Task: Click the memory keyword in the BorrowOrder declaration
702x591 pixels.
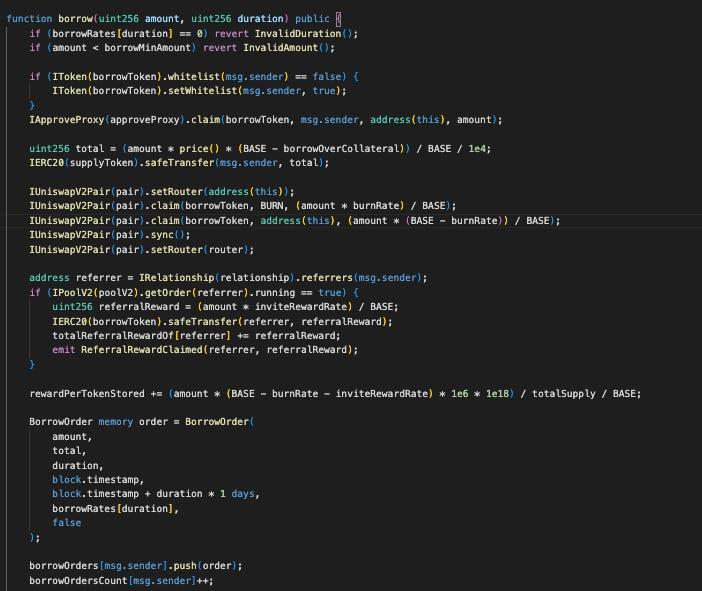Action: 116,422
